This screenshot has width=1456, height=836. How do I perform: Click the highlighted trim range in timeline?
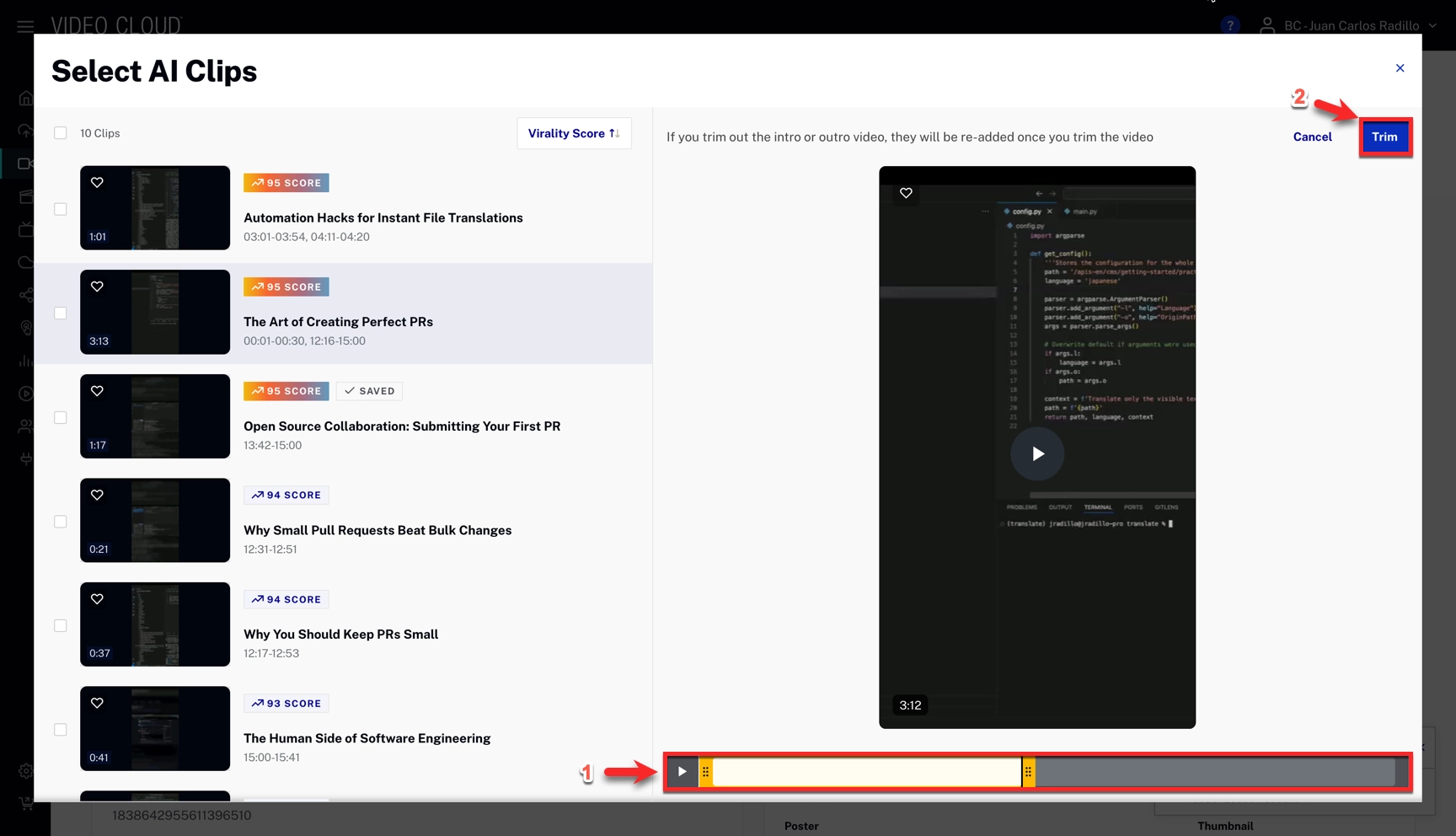pos(866,771)
